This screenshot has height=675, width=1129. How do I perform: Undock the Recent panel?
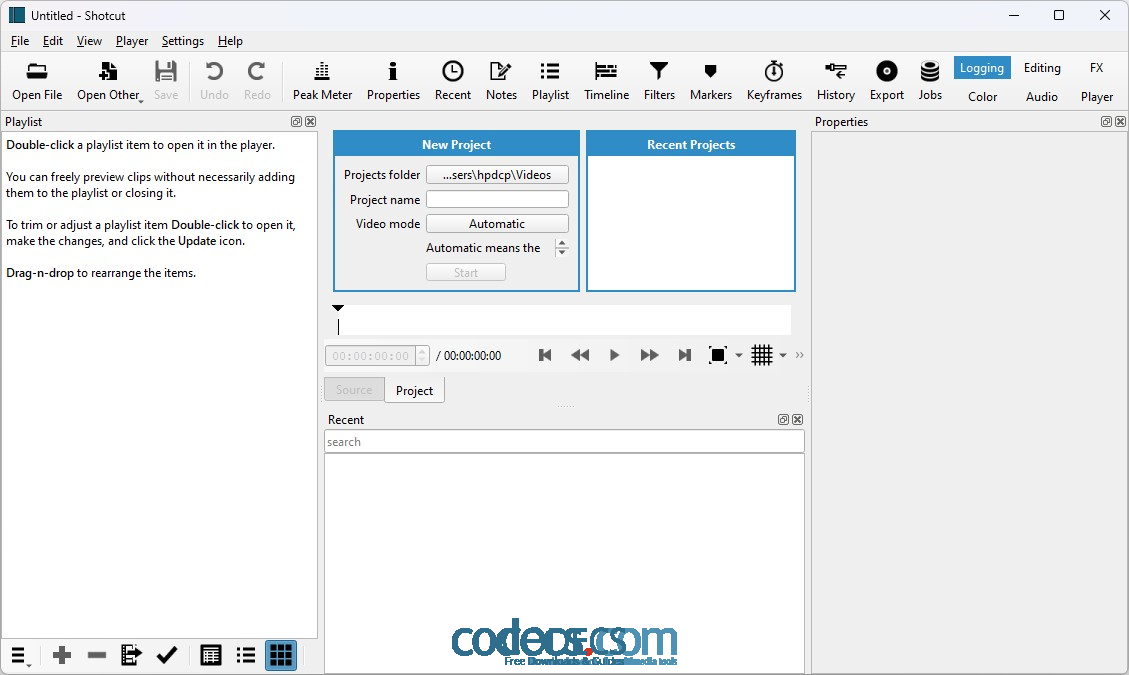(x=783, y=419)
